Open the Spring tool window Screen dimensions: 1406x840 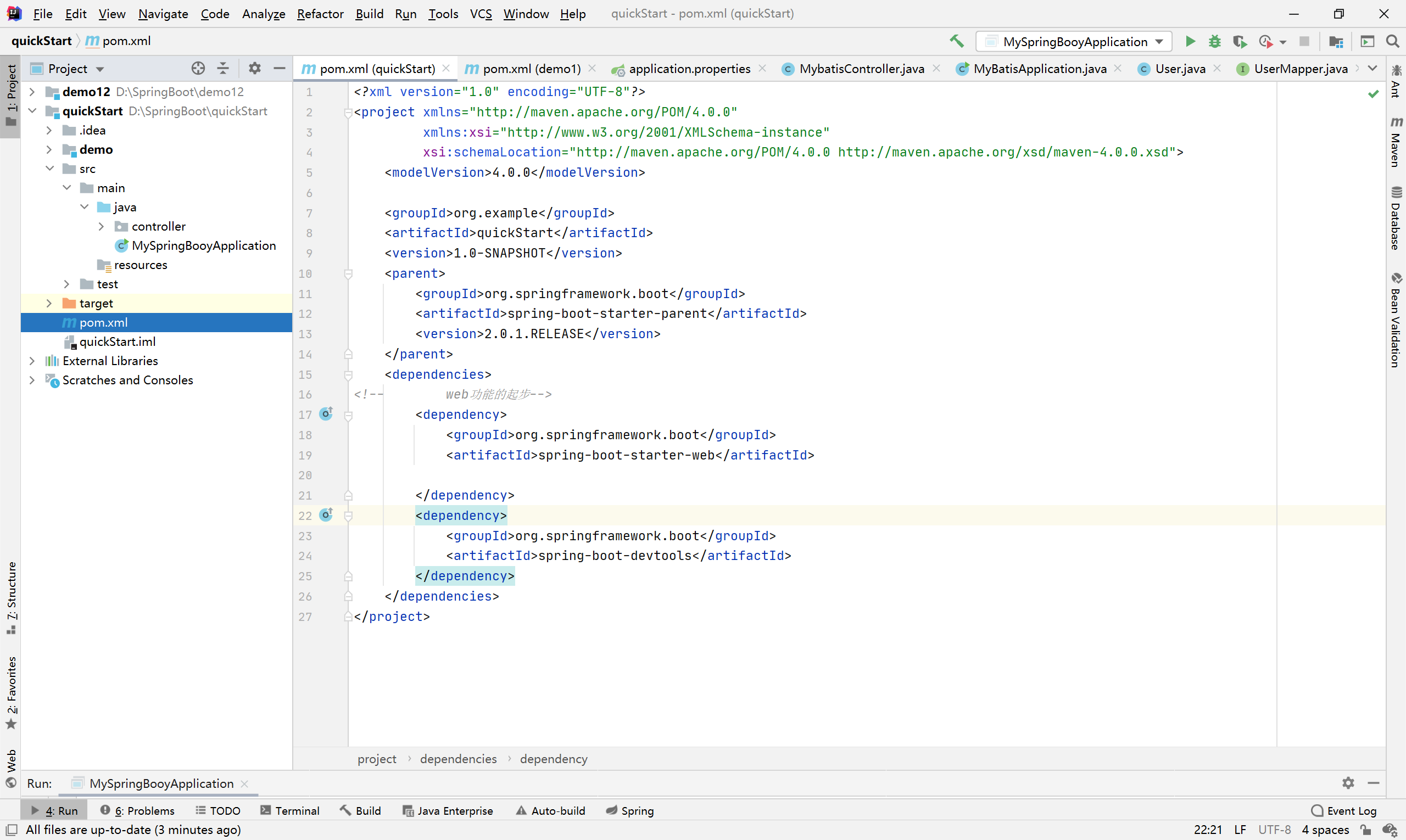(629, 810)
